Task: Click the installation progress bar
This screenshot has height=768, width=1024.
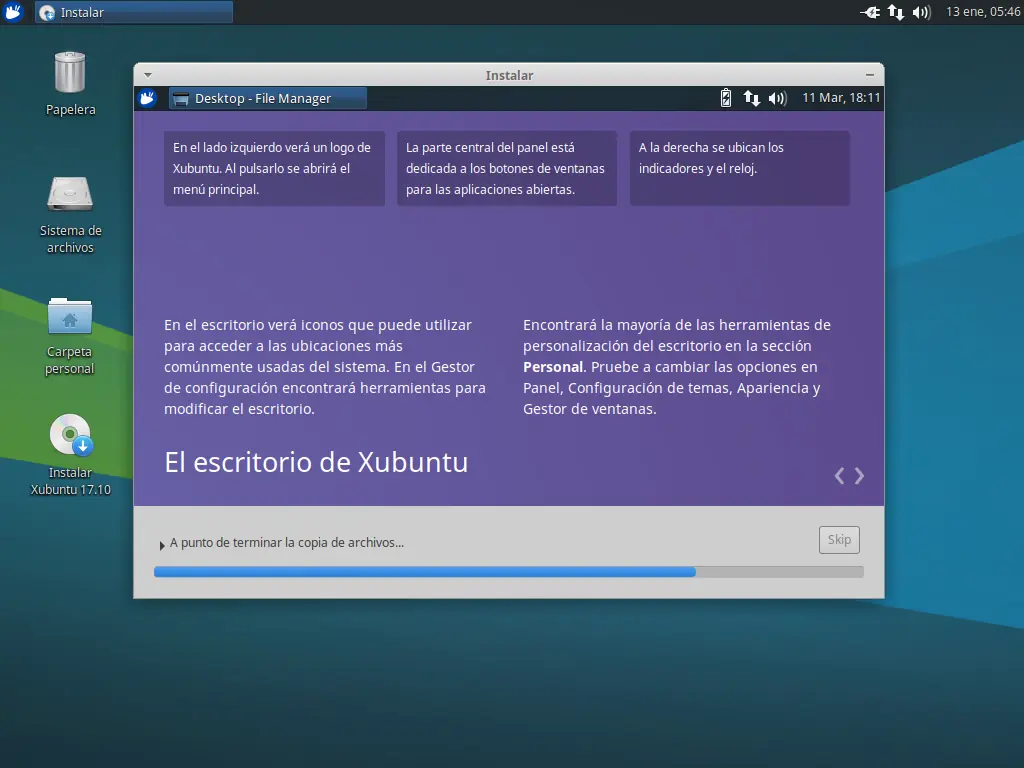Action: 509,572
